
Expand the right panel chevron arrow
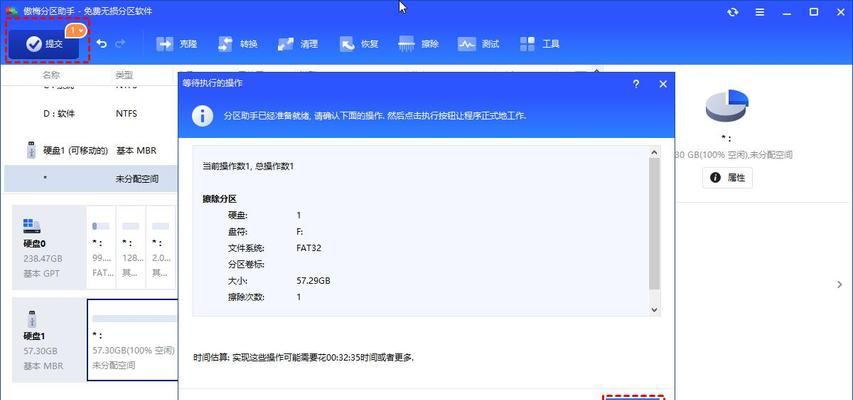click(x=839, y=284)
